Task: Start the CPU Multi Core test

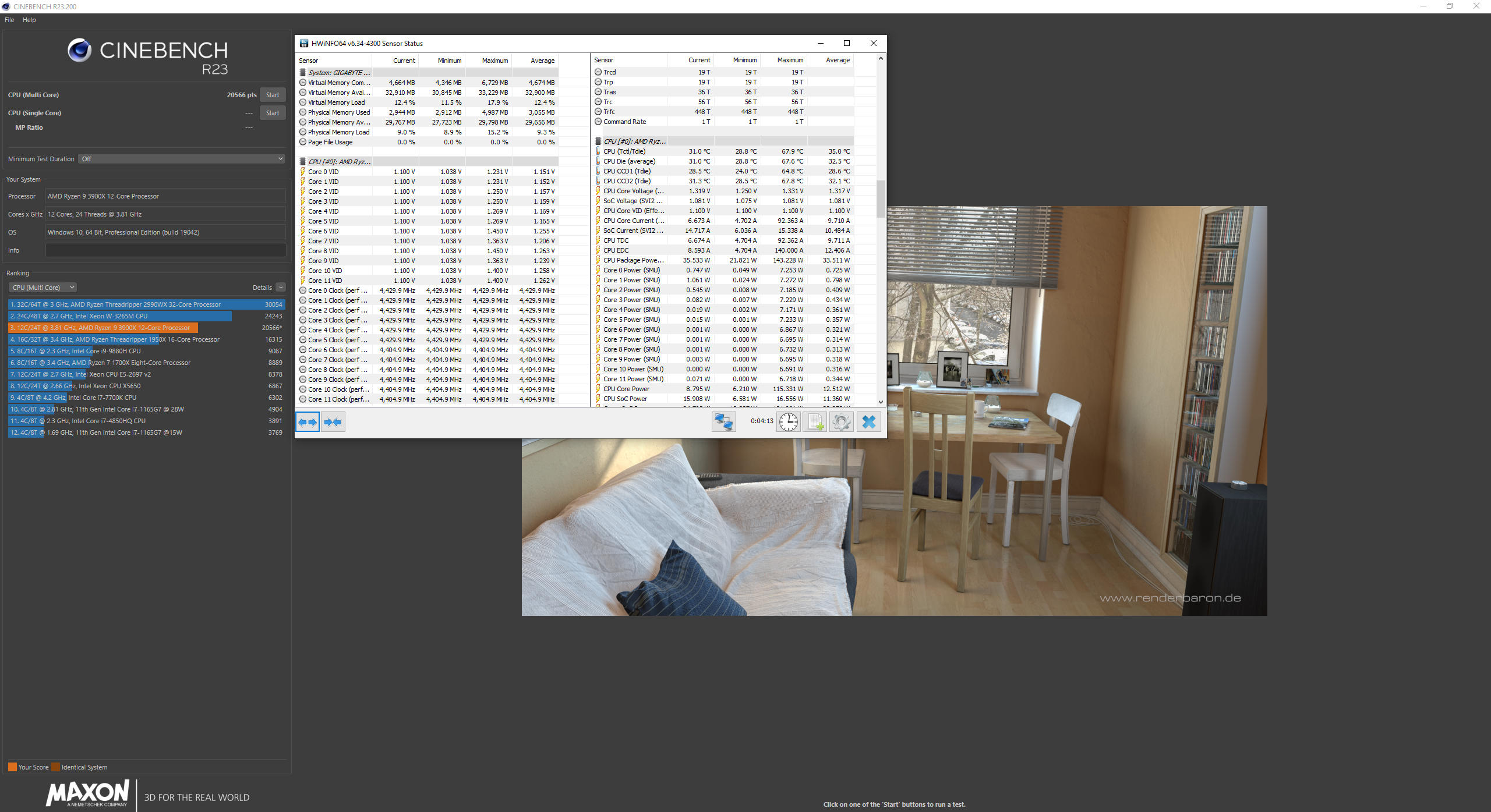Action: tap(272, 95)
